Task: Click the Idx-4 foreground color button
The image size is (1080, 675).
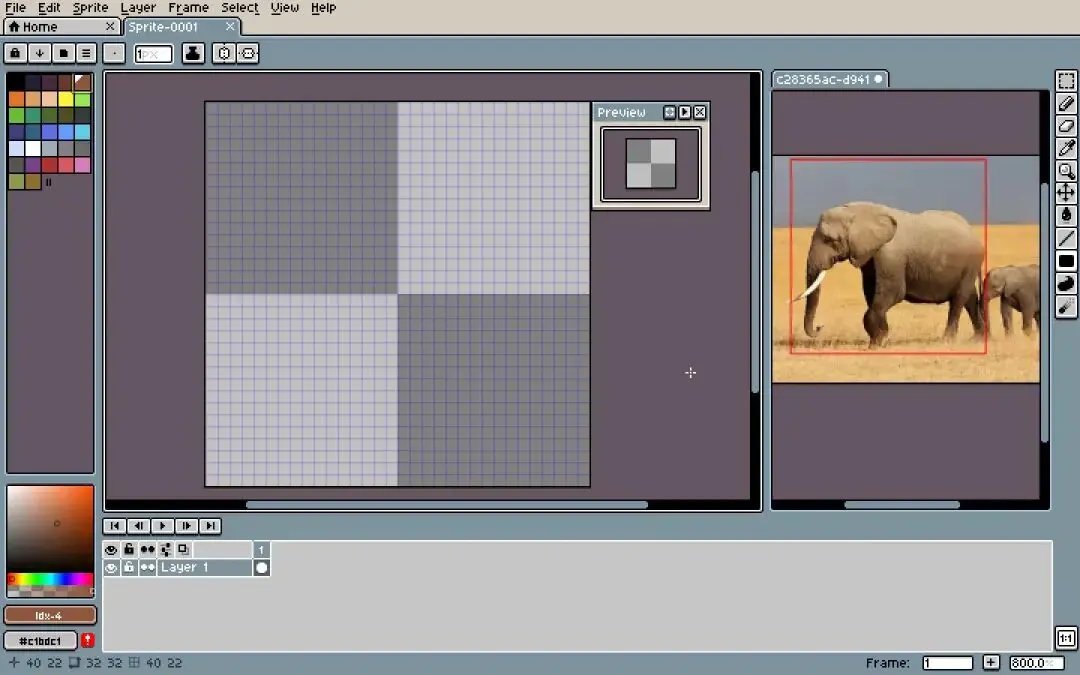Action: click(50, 615)
